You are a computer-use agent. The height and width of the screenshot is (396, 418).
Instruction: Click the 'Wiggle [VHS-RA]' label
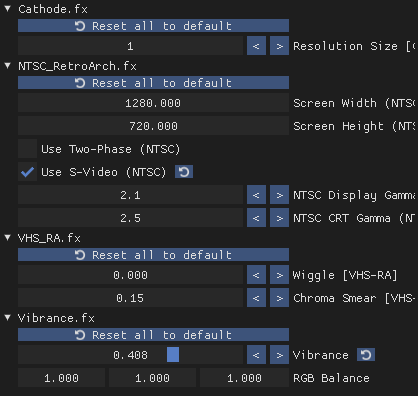click(345, 275)
